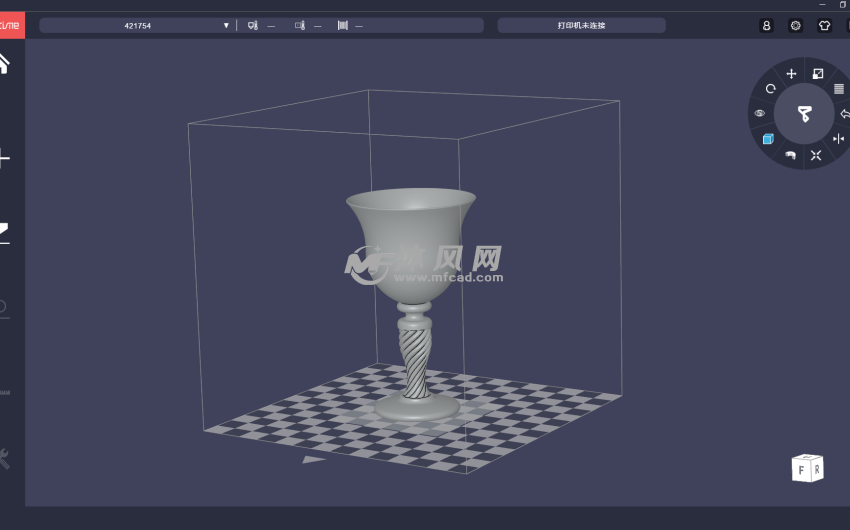Select the scale tool in radial menu
Viewport: 850px width, 530px height.
pyautogui.click(x=817, y=74)
